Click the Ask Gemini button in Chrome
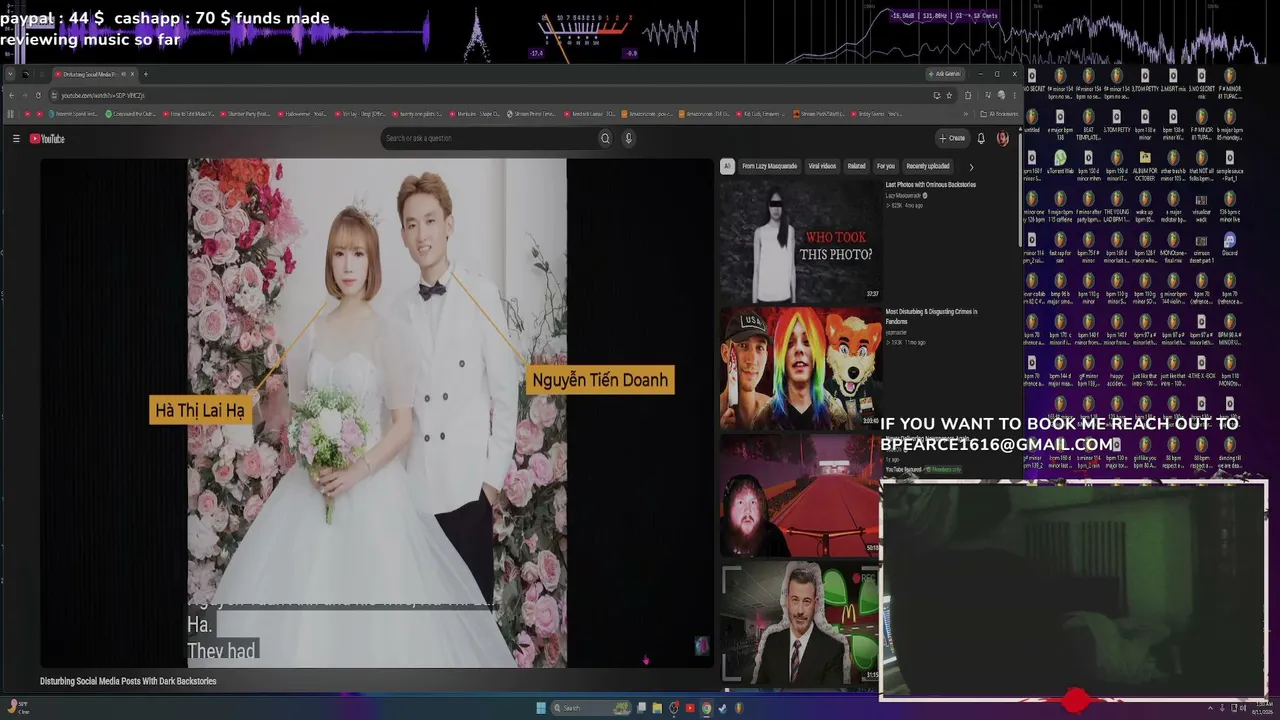This screenshot has height=720, width=1280. pos(945,74)
